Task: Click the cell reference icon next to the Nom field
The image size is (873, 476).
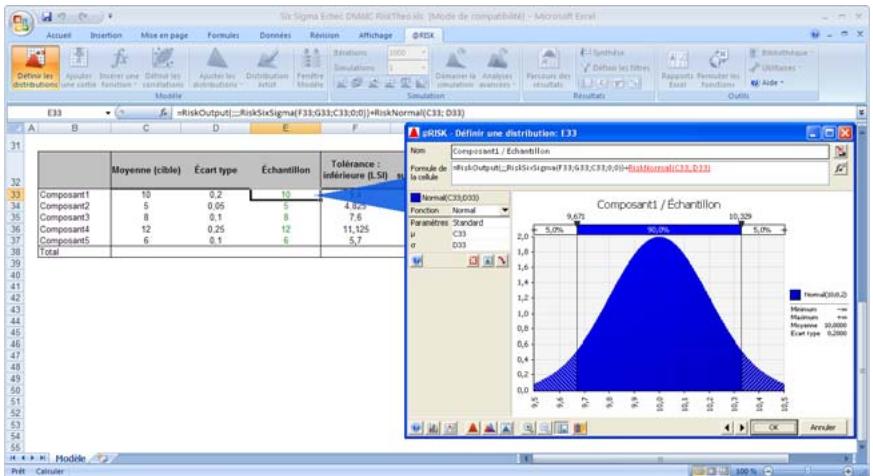Action: coord(841,151)
